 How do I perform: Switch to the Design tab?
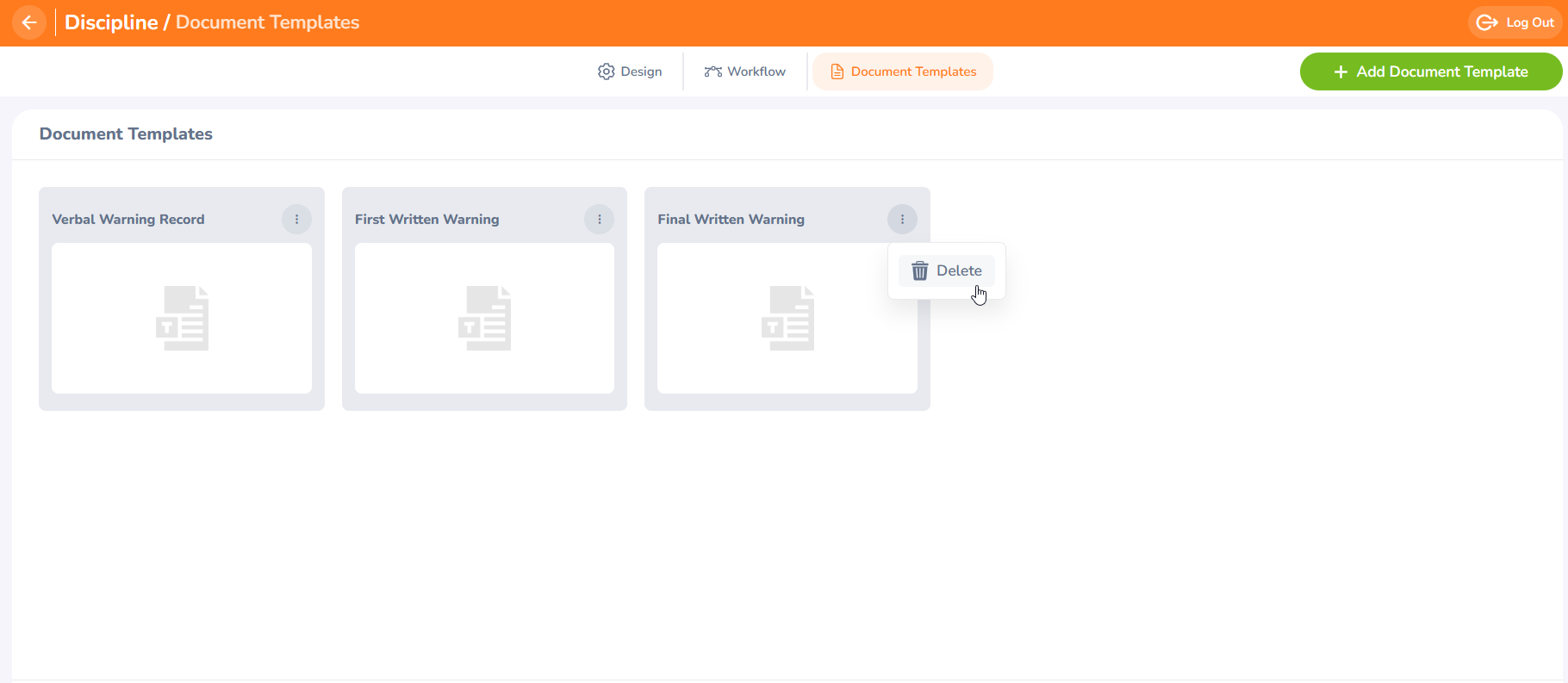[x=630, y=71]
